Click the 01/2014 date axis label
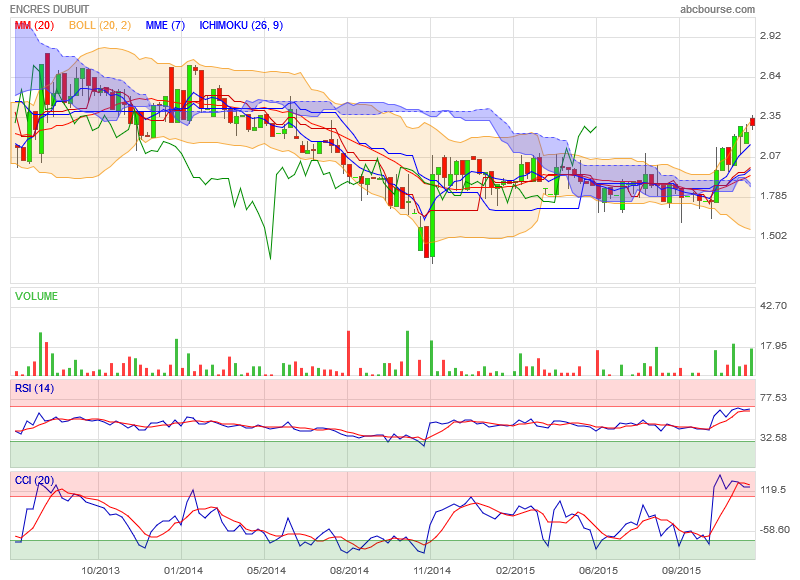Viewport: 800px width, 580px height. point(183,570)
